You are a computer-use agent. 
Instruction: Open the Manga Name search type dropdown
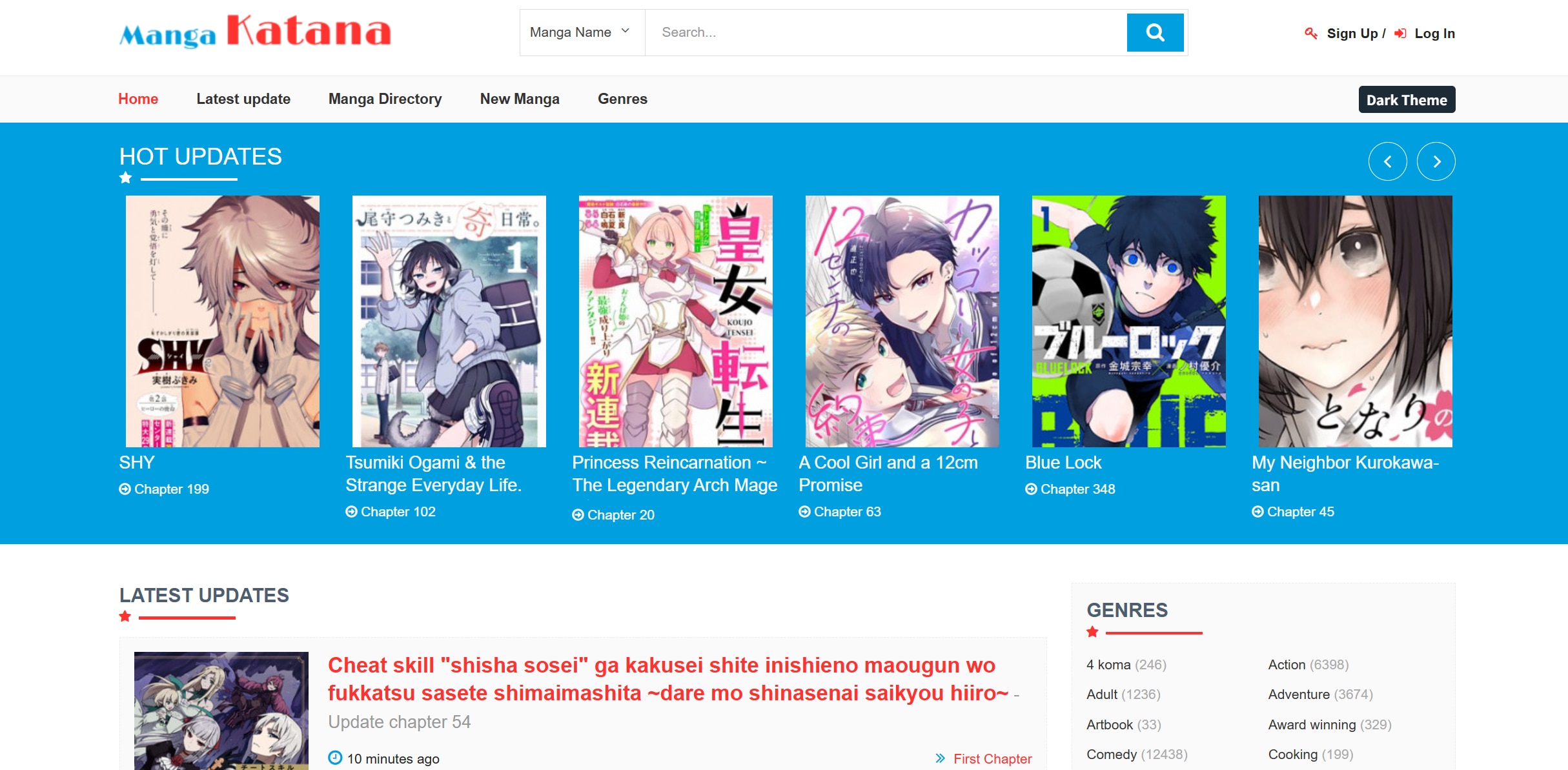coord(582,32)
